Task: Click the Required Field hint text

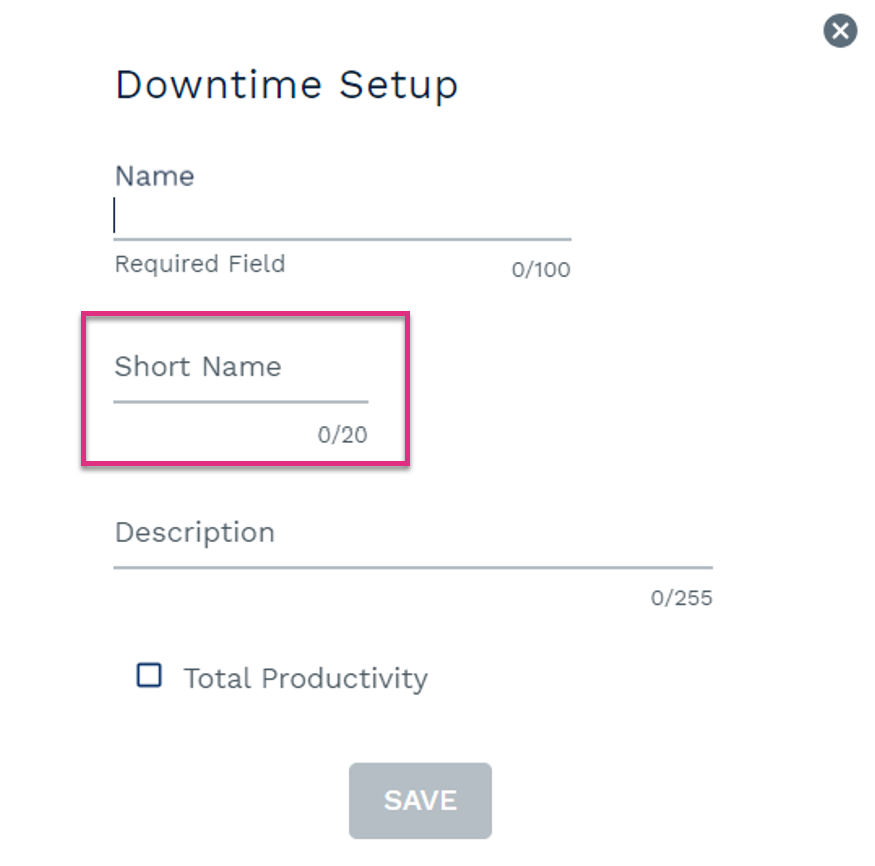Action: [200, 264]
